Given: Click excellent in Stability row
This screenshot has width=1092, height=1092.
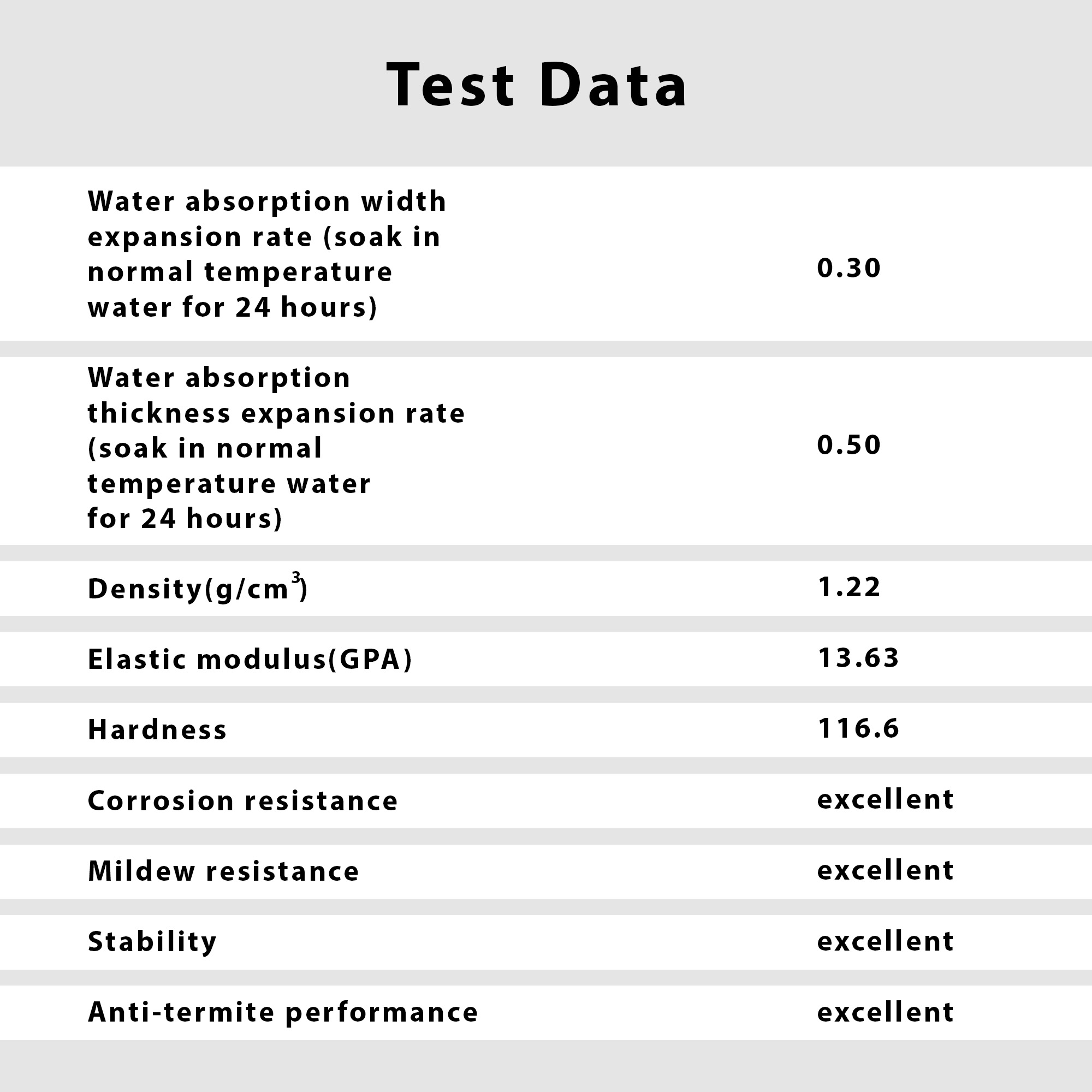Looking at the screenshot, I should pyautogui.click(x=886, y=941).
